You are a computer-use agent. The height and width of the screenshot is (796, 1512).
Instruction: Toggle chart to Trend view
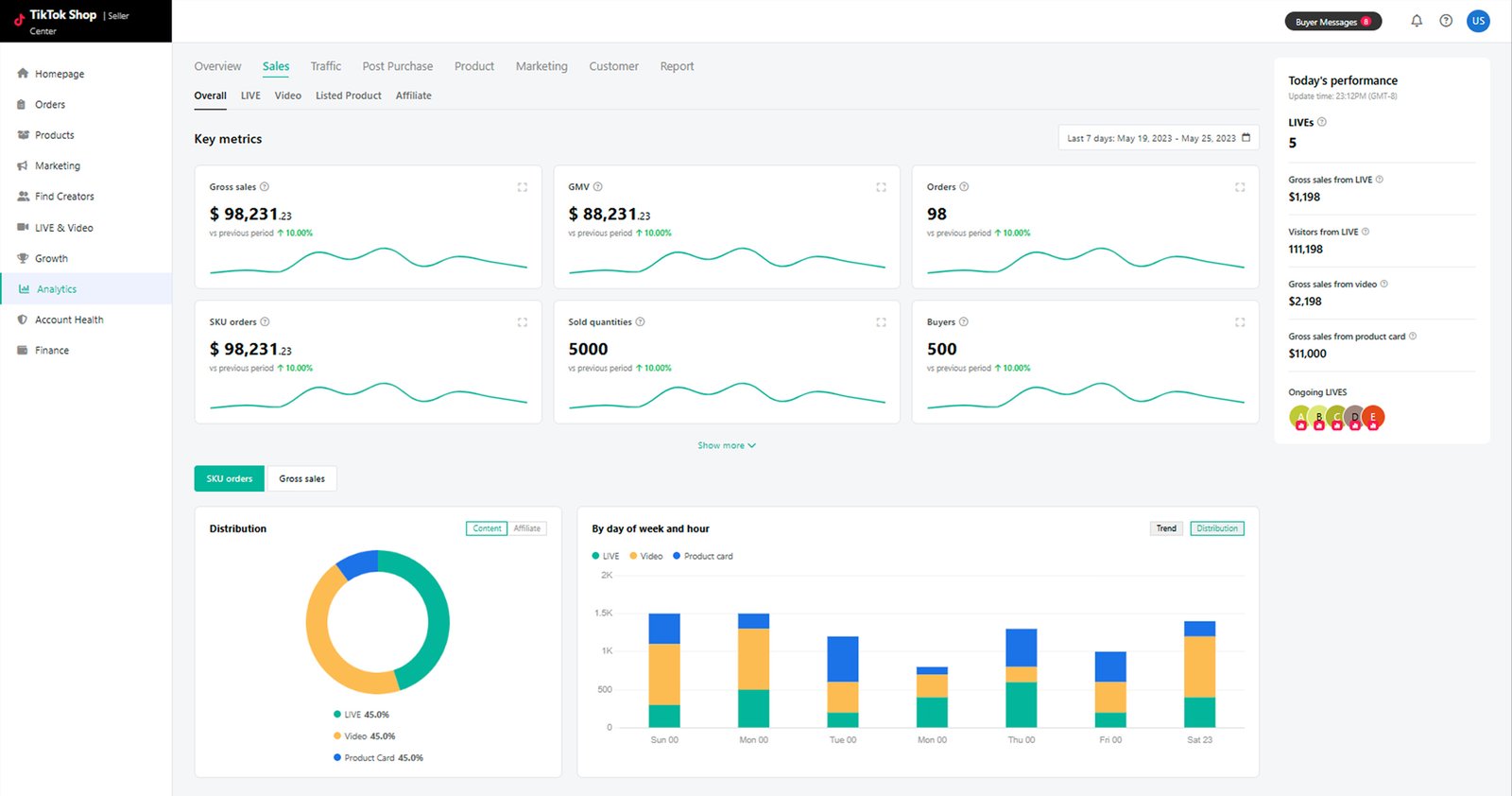click(x=1166, y=528)
